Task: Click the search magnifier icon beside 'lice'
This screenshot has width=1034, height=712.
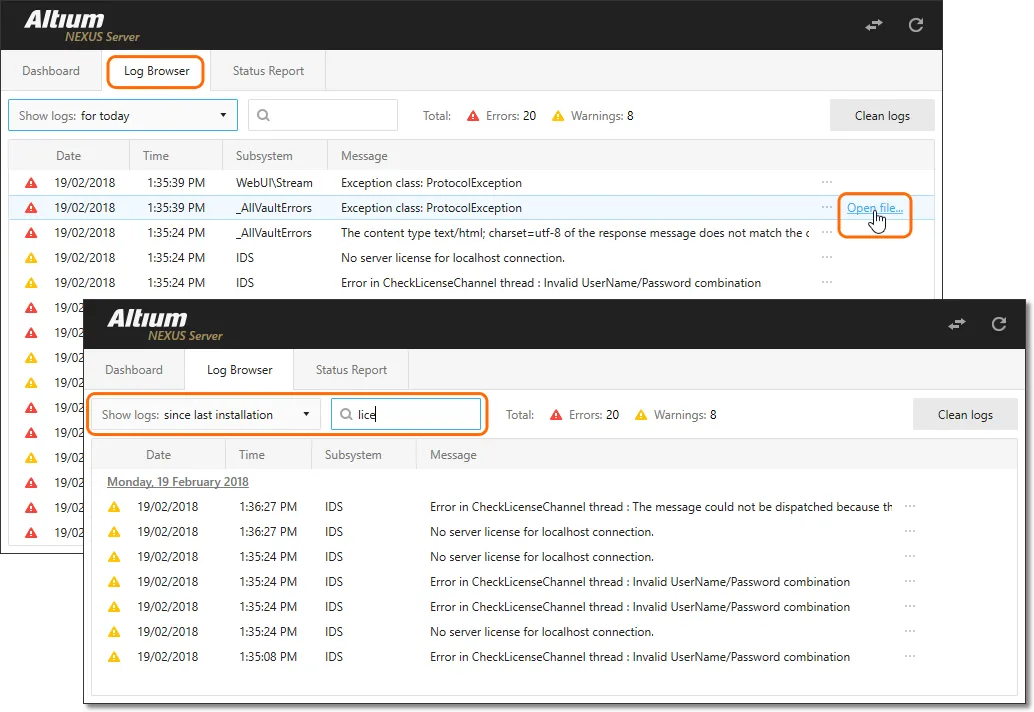Action: pos(346,415)
